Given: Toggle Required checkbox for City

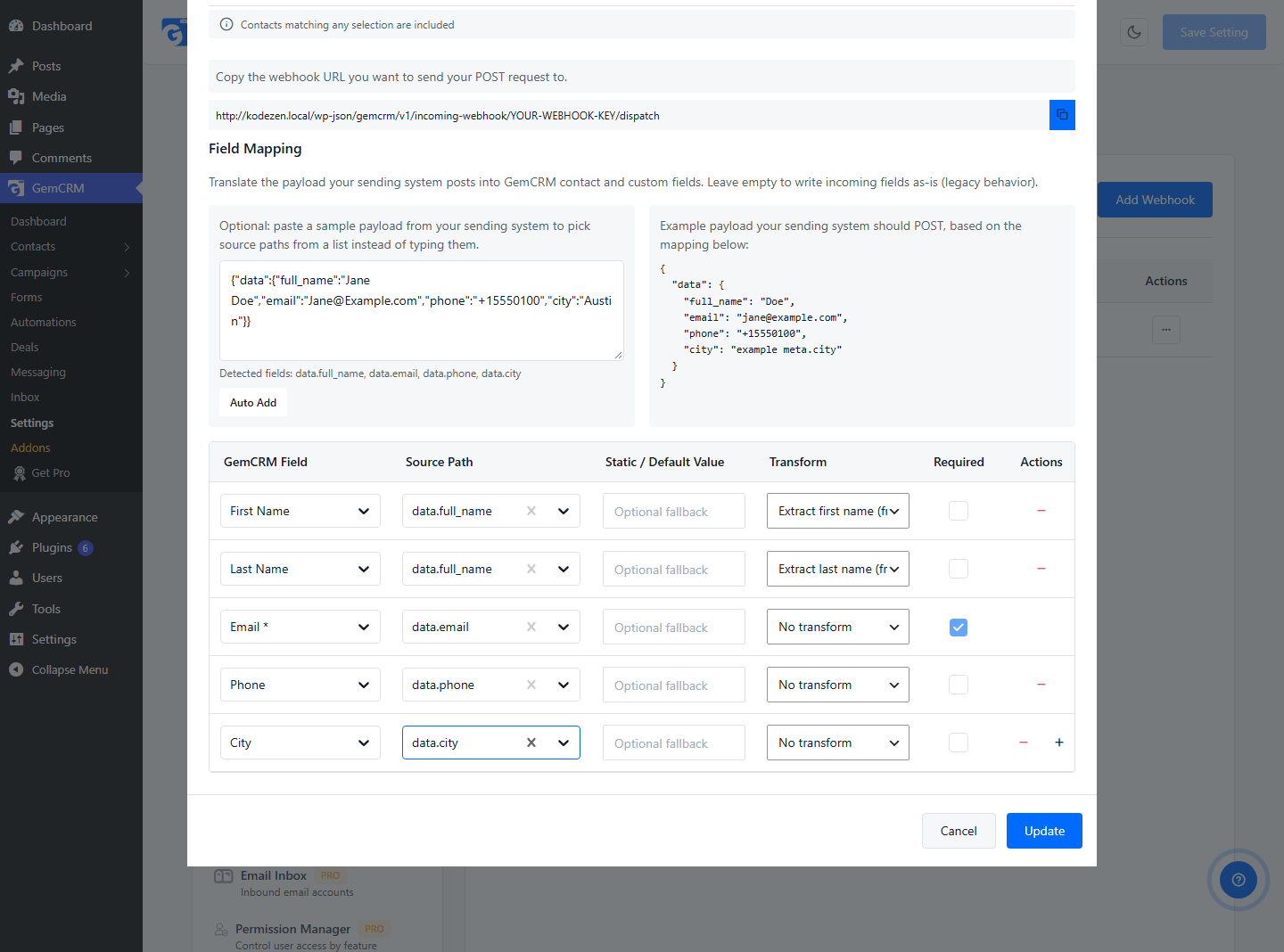Looking at the screenshot, I should [x=959, y=743].
